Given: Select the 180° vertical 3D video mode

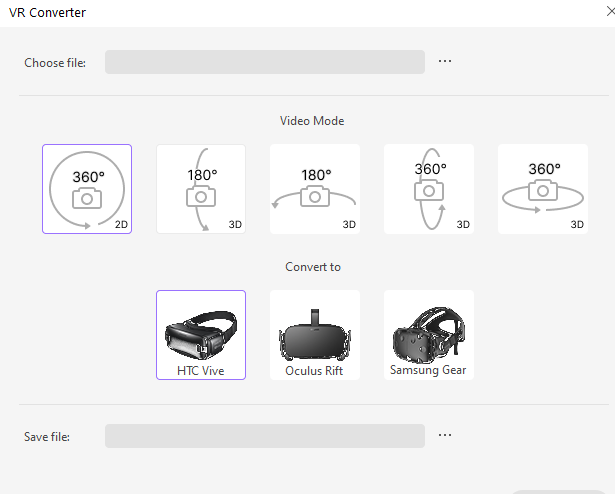Looking at the screenshot, I should 201,189.
